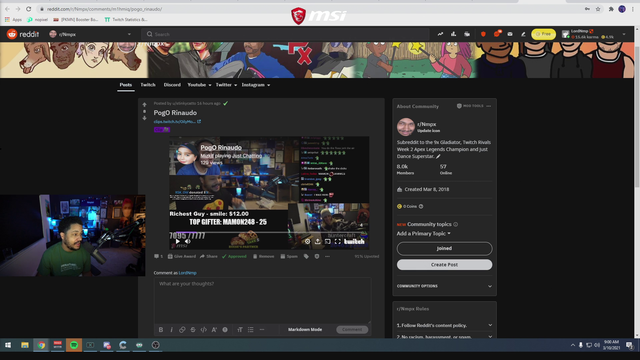Open the All bar-chart icon in Reddit header
Image resolution: width=640 pixels, height=360 pixels.
point(453,34)
